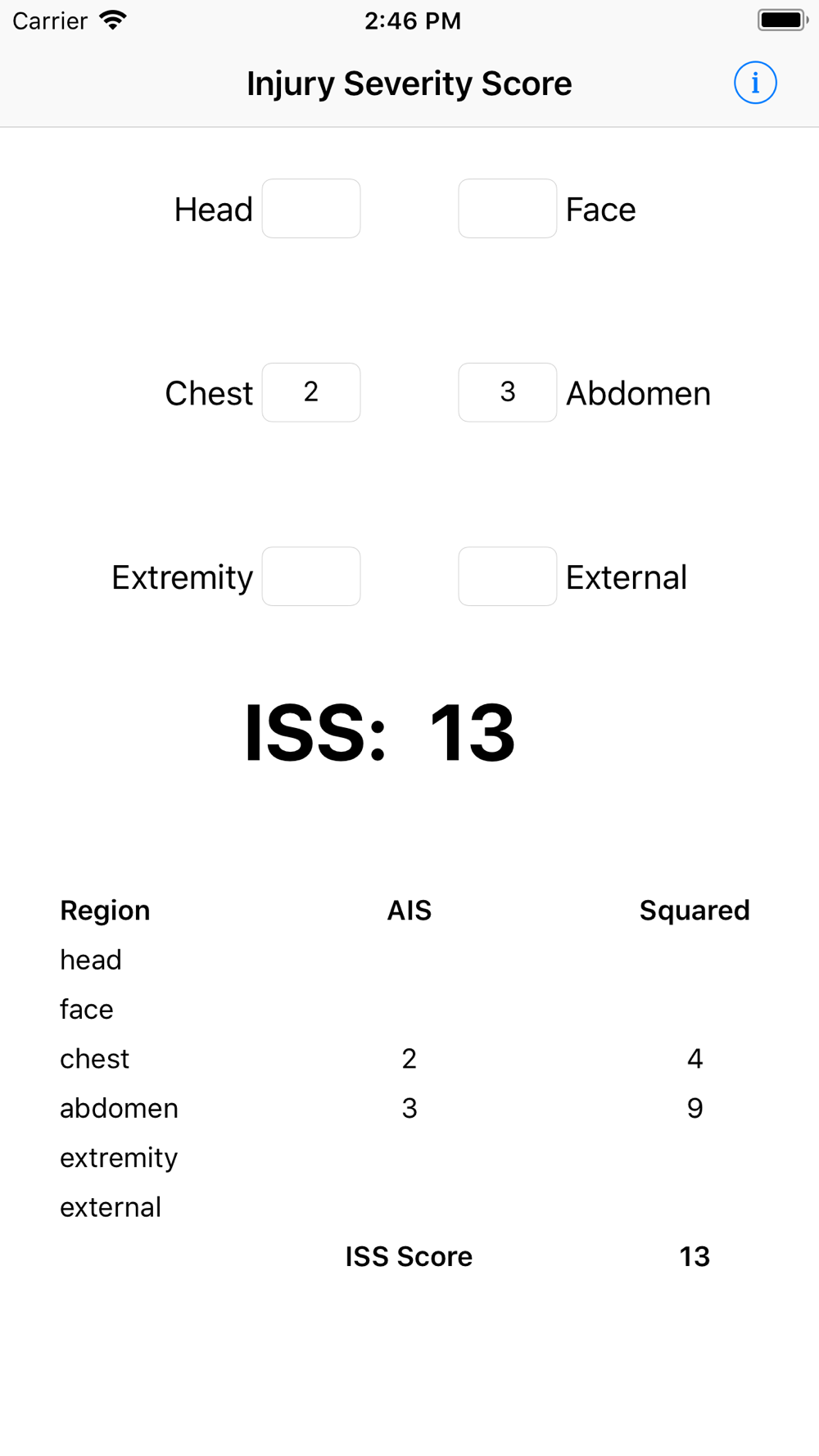Tap the AIS column header

pyautogui.click(x=409, y=911)
